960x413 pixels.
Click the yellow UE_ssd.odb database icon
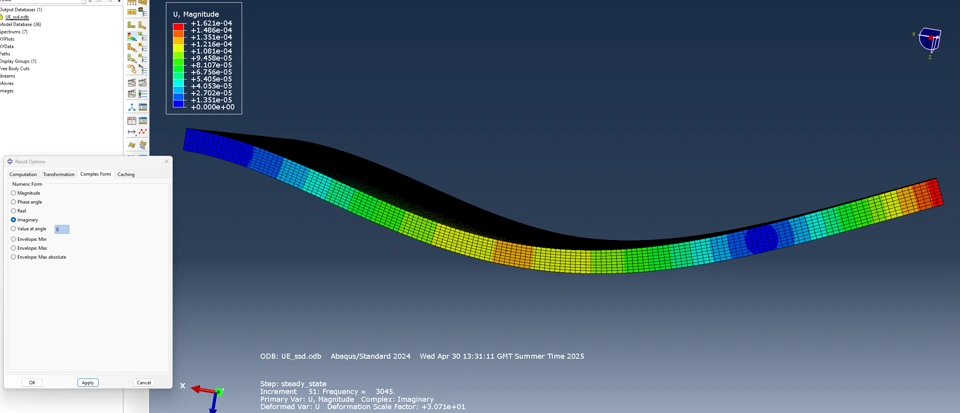(2, 17)
